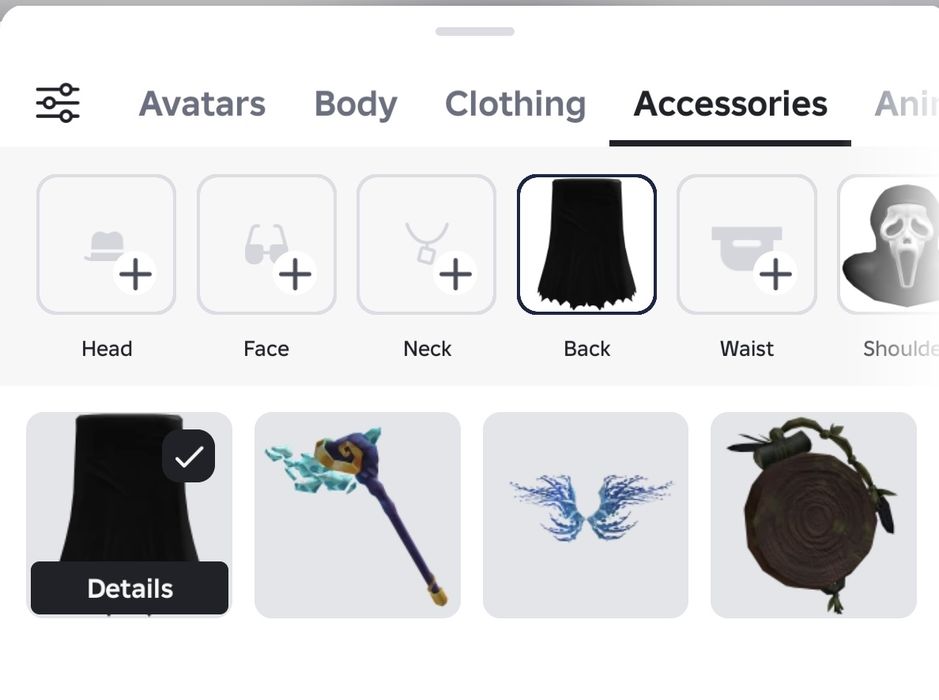Add a Head accessory slot item
This screenshot has width=939, height=700.
[106, 244]
